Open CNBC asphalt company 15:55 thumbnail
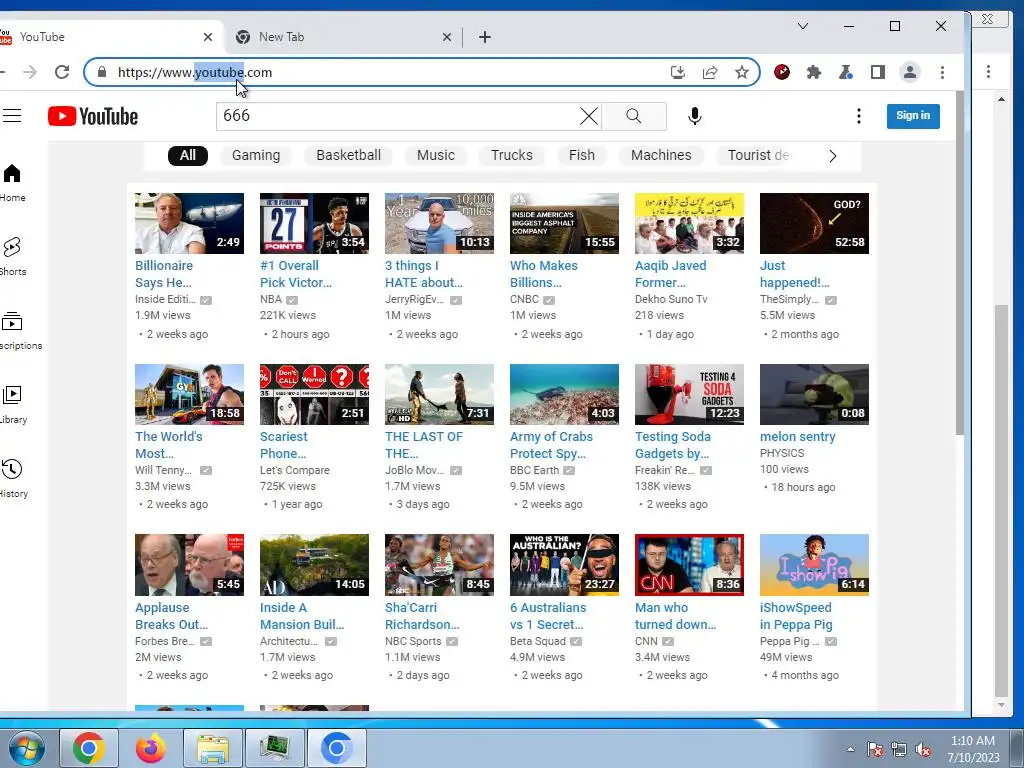This screenshot has height=768, width=1024. [564, 223]
